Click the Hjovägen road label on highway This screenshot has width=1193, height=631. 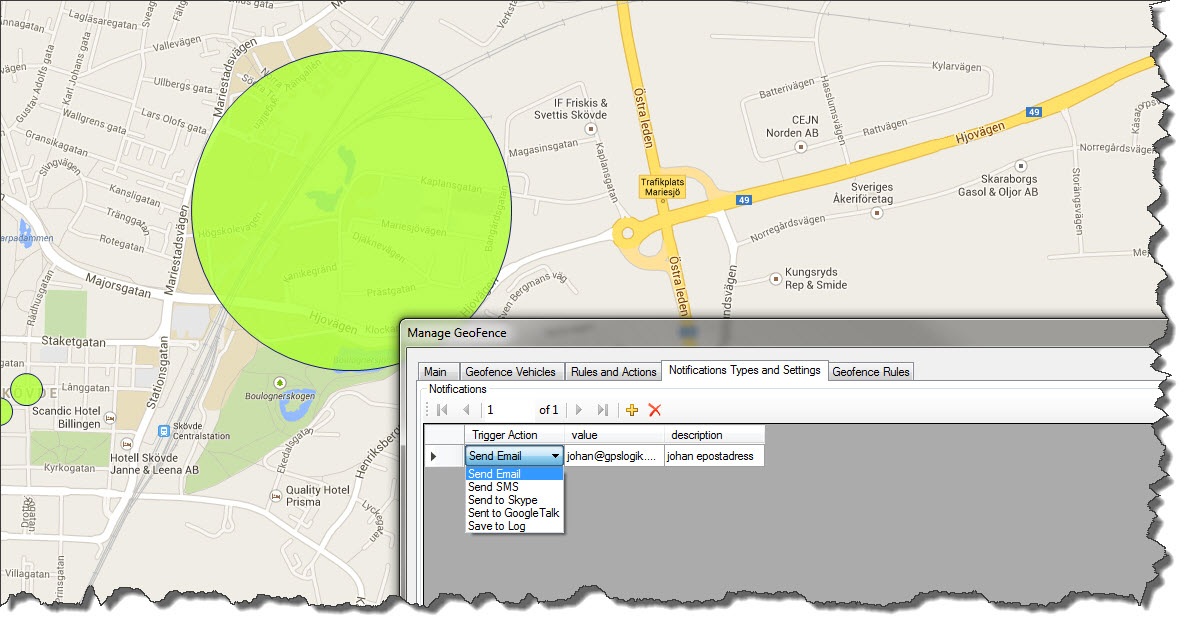980,134
